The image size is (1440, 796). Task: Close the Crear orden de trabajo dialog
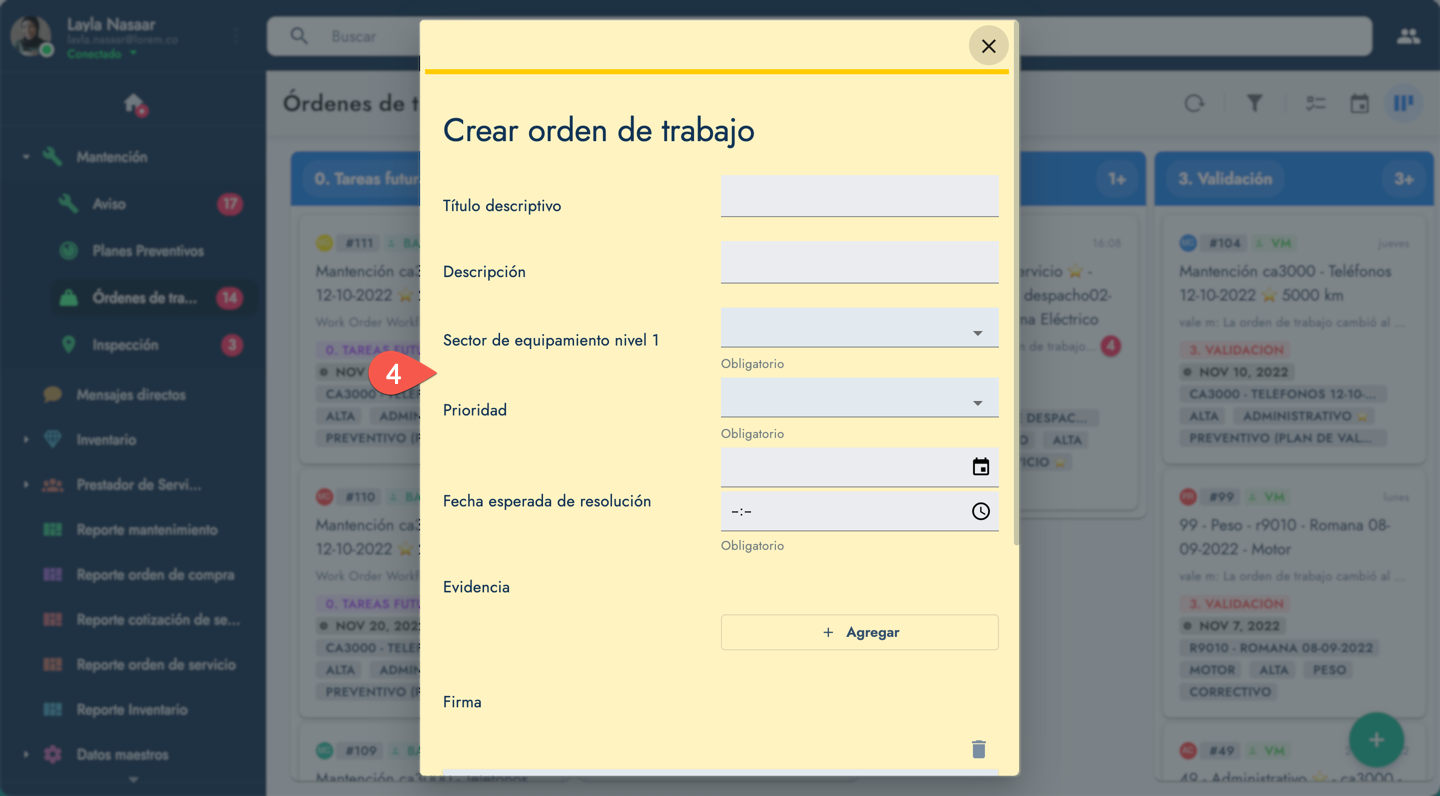[x=988, y=46]
